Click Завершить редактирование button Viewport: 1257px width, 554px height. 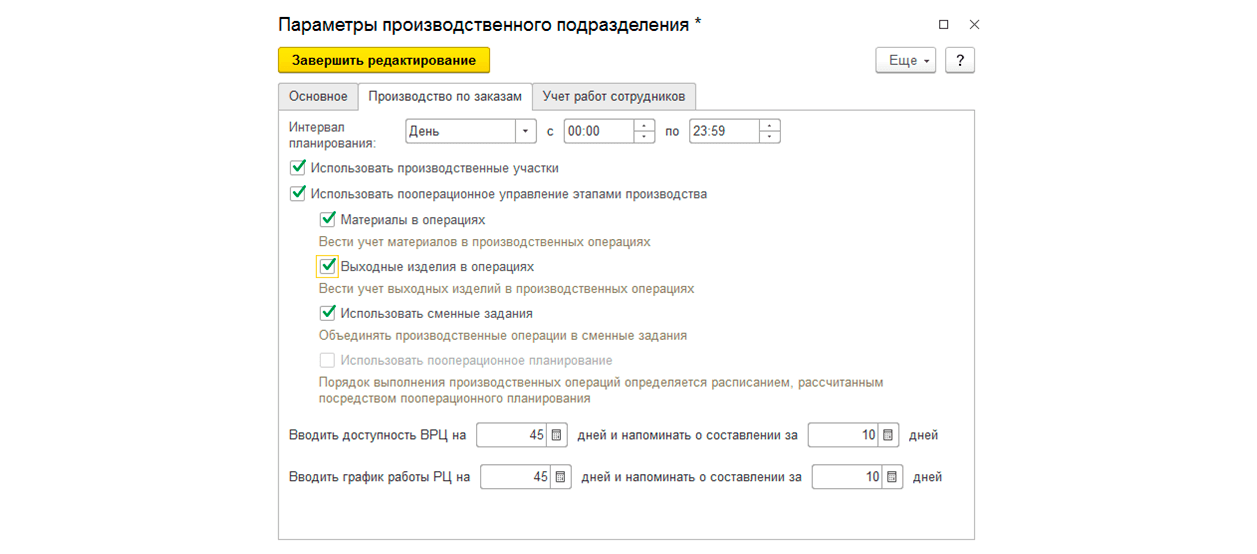pos(383,60)
